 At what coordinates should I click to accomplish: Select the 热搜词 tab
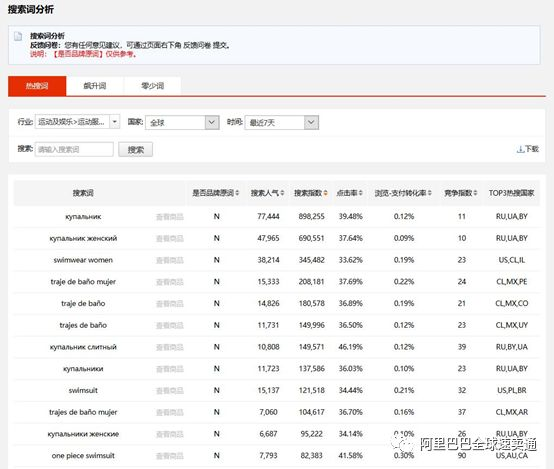[37, 86]
